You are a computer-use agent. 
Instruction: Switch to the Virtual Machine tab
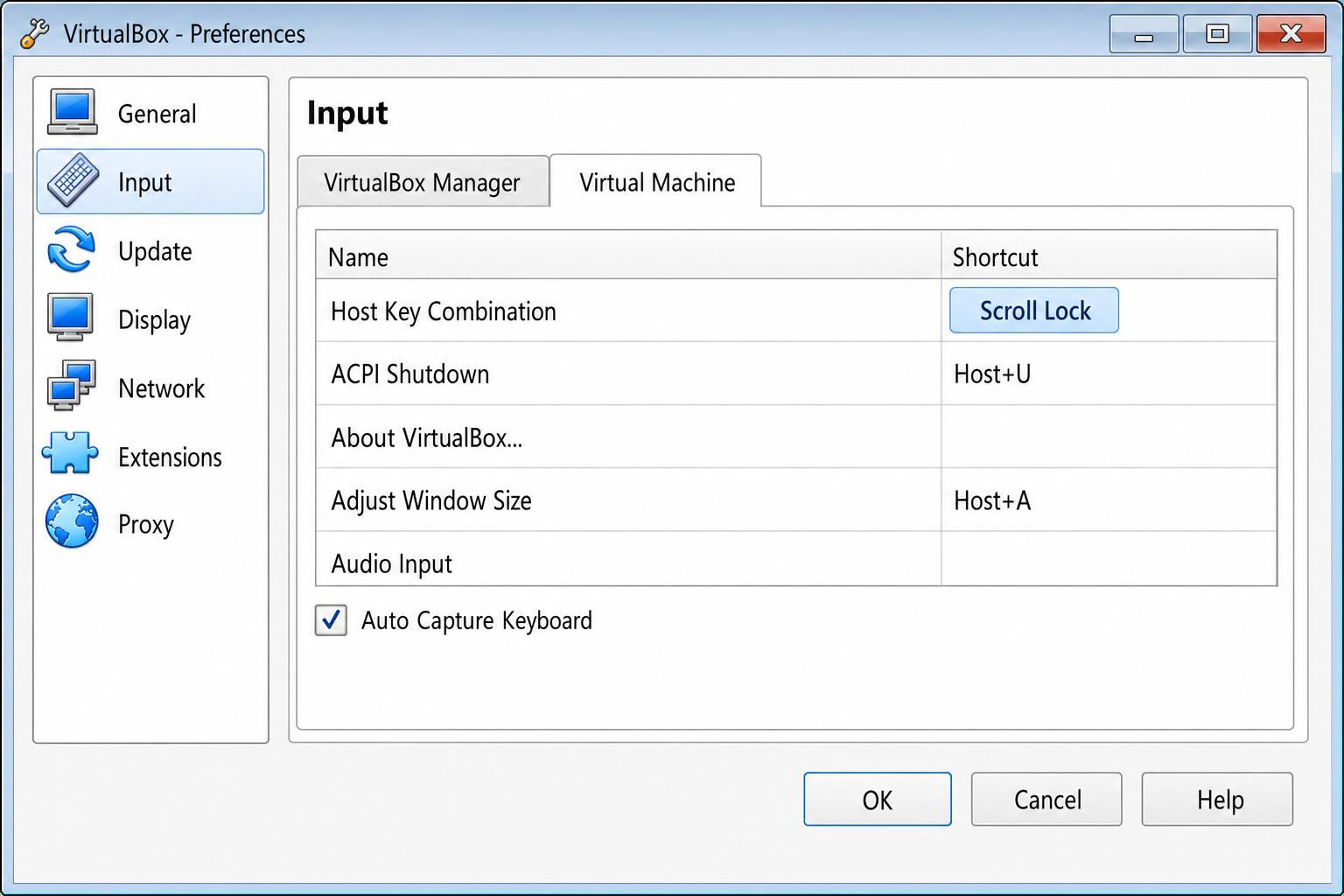pos(656,181)
